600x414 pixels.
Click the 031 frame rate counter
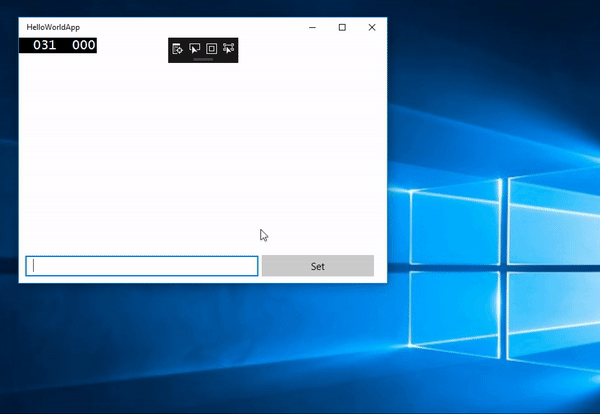[44, 46]
